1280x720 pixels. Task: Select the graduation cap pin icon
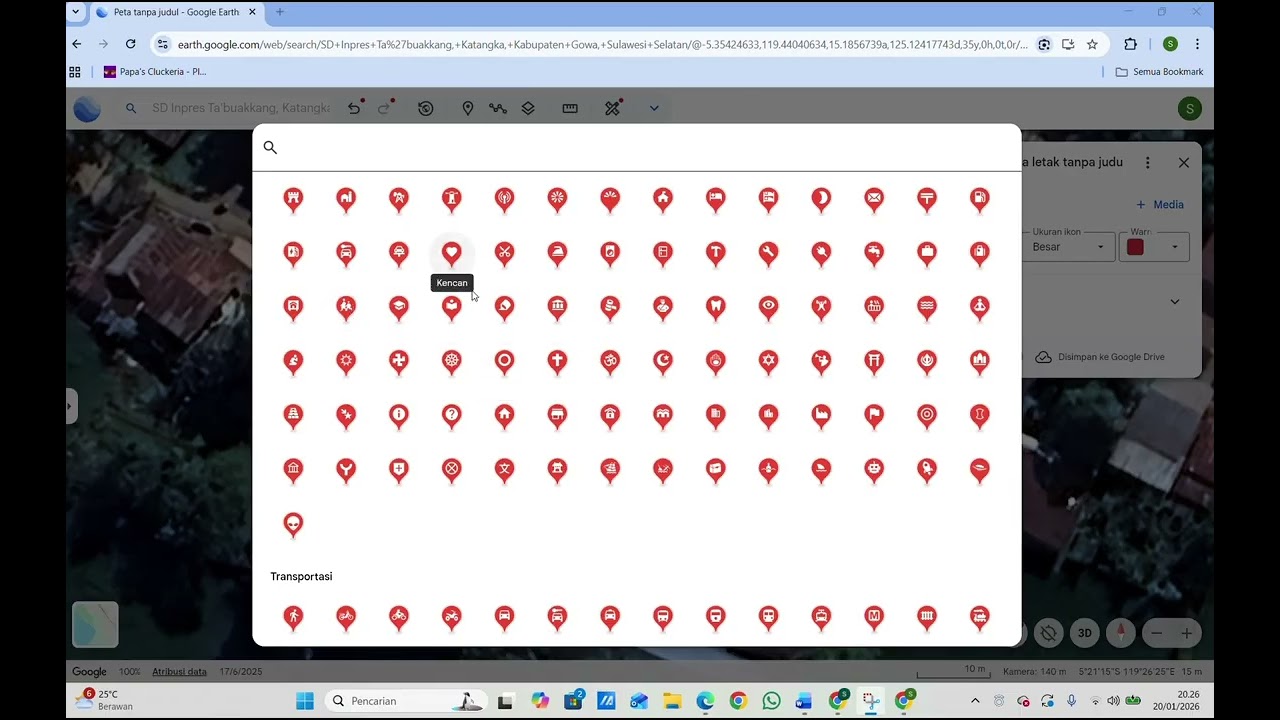coord(398,307)
